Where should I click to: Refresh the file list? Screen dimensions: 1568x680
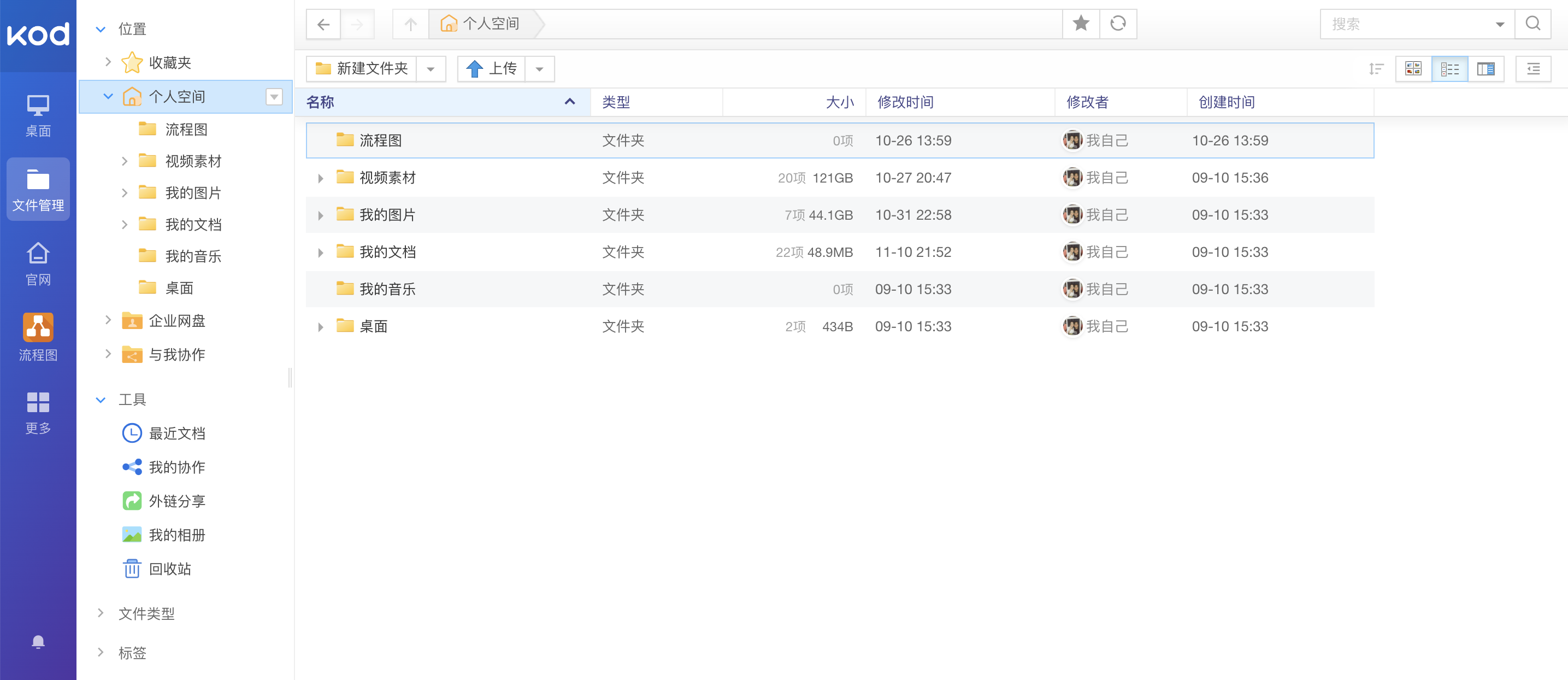point(1118,24)
